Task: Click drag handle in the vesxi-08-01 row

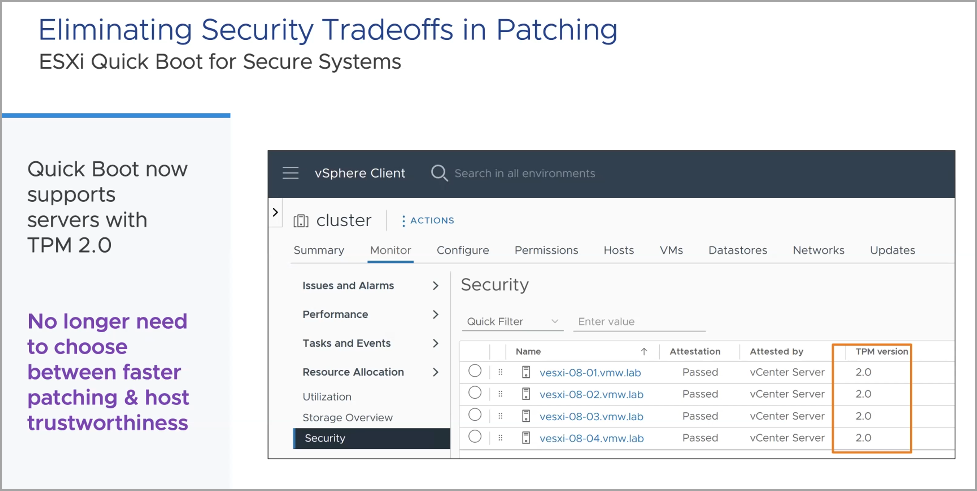Action: [500, 373]
